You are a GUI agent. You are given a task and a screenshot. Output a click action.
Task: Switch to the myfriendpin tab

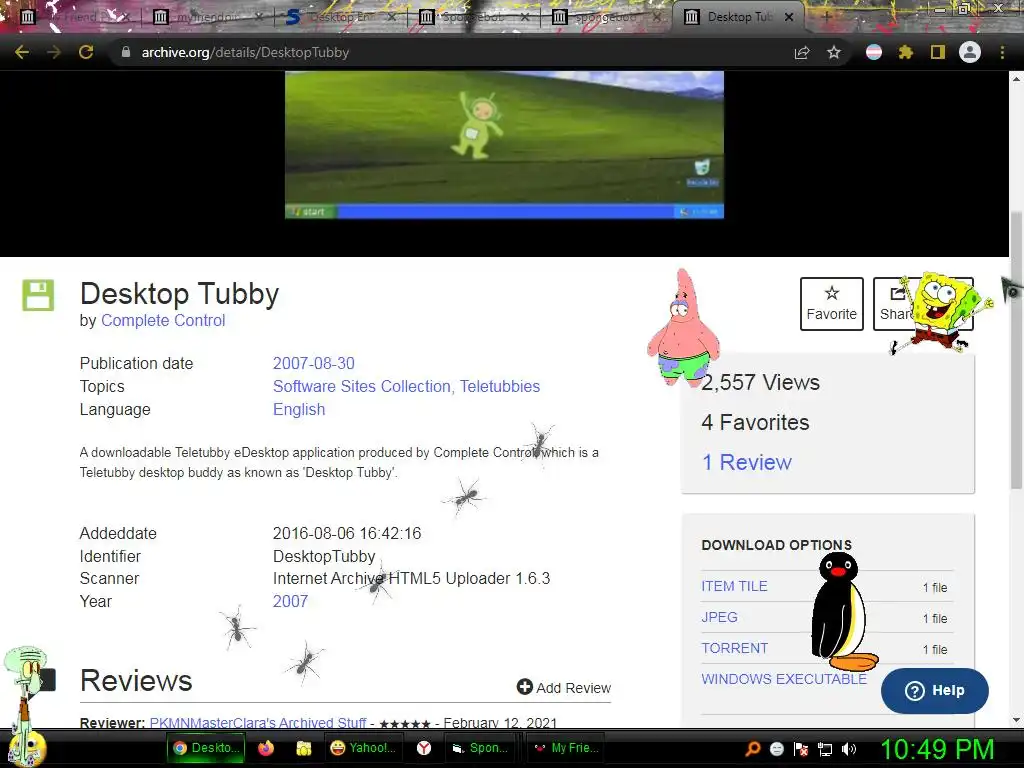pyautogui.click(x=209, y=17)
